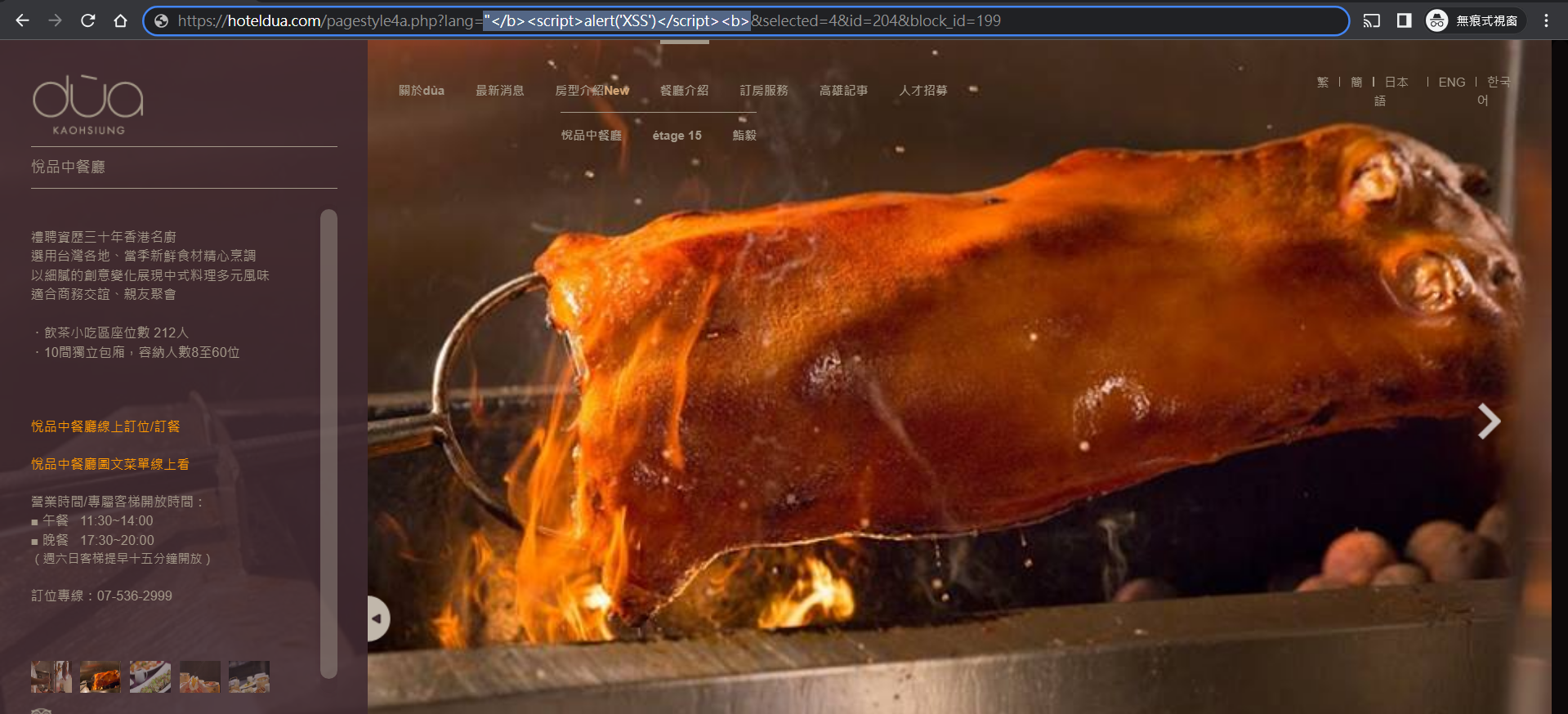Select the roast suckling pig thumbnail
1568x714 pixels.
101,676
